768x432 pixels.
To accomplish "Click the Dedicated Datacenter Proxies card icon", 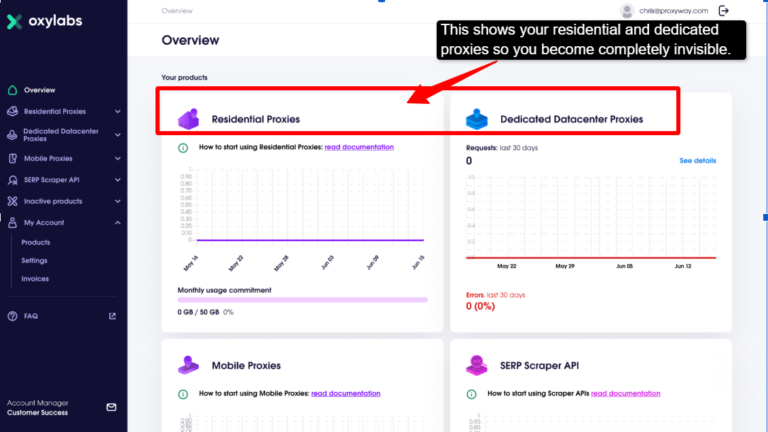I will coord(477,119).
